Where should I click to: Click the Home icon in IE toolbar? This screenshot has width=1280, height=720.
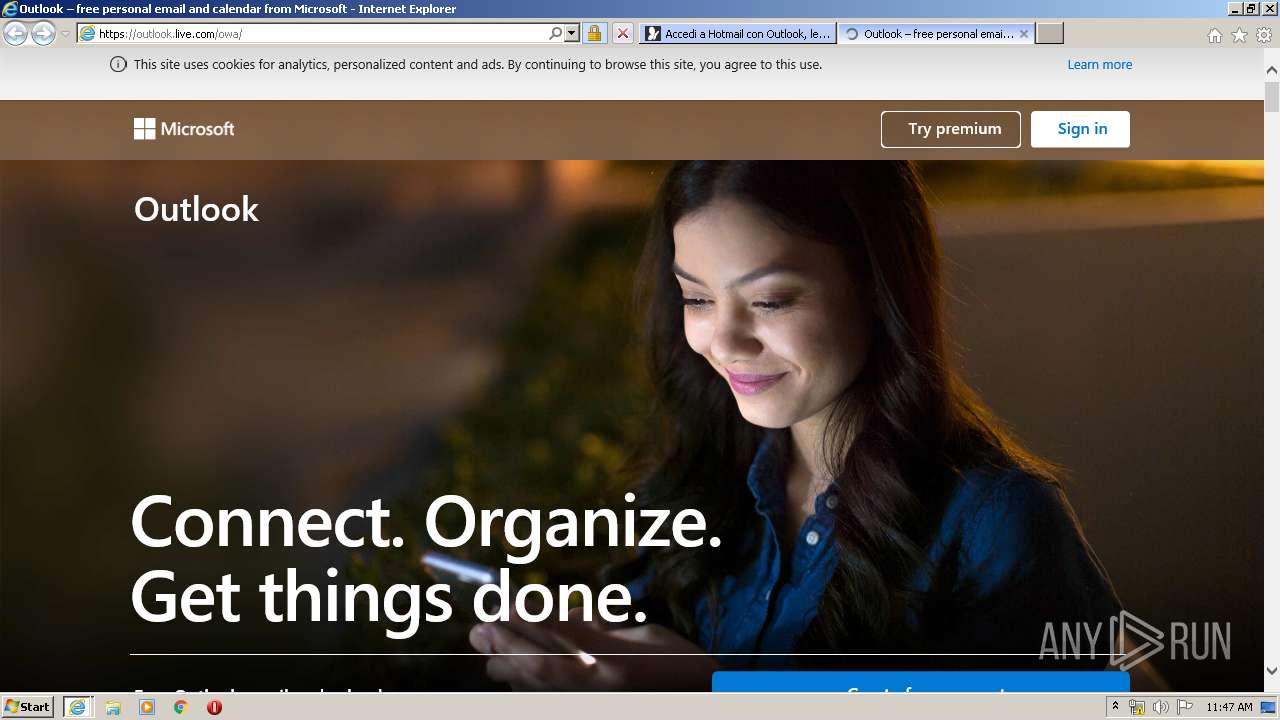coord(1214,35)
